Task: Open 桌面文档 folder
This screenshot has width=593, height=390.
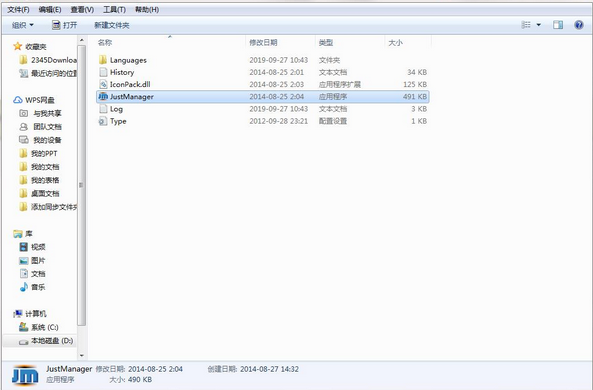Action: 40,193
